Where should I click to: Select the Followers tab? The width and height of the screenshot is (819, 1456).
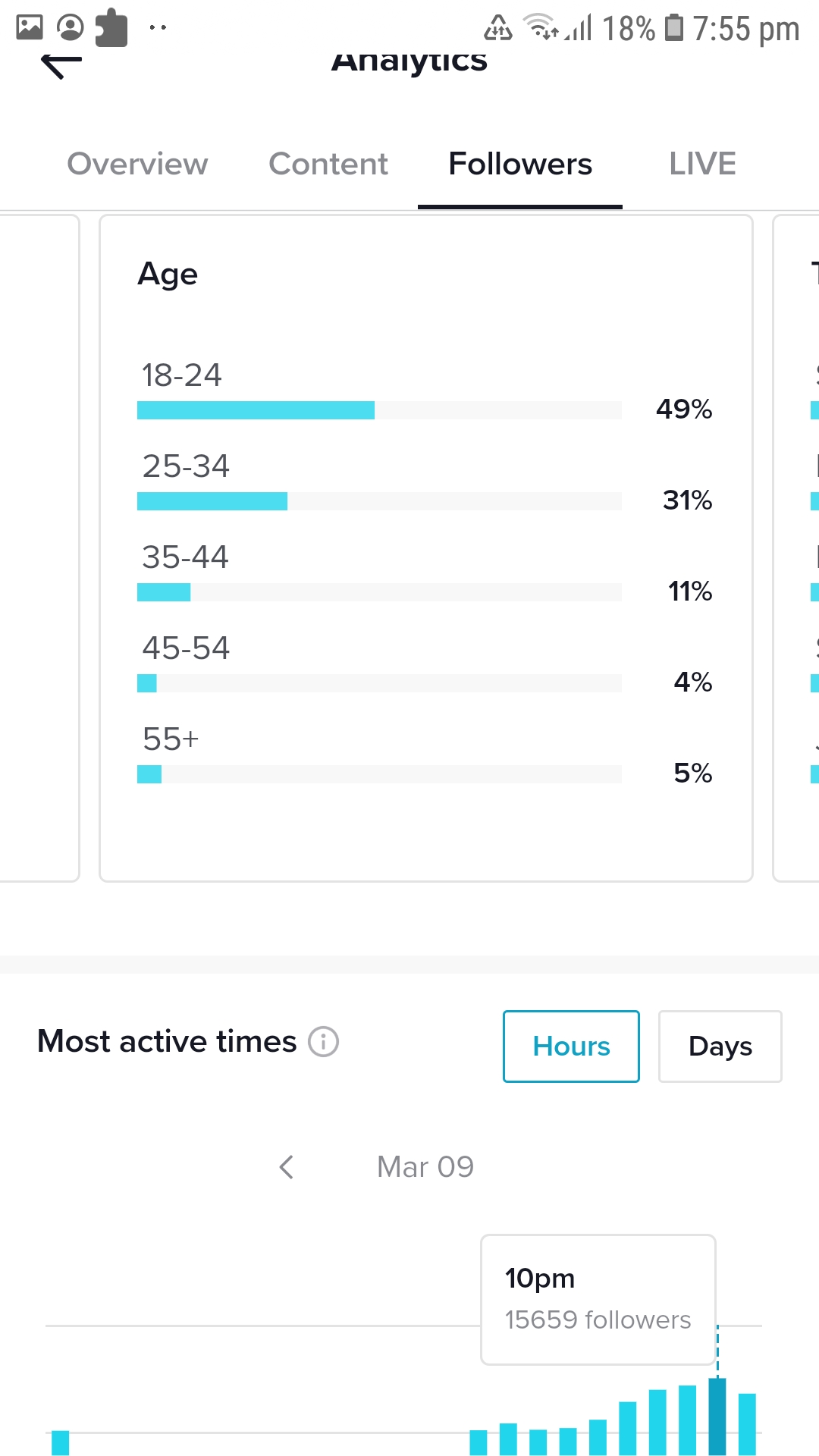[x=520, y=164]
